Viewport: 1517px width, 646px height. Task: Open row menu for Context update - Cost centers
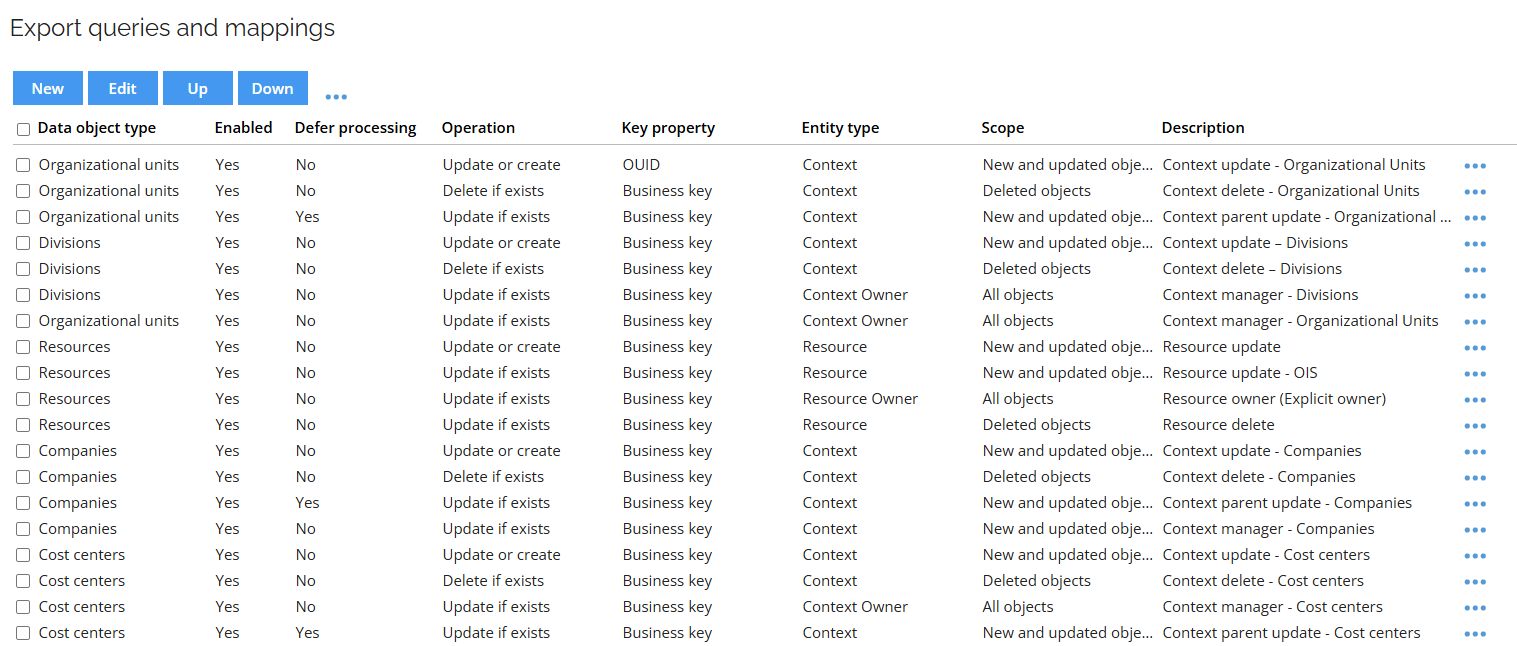[x=1475, y=555]
